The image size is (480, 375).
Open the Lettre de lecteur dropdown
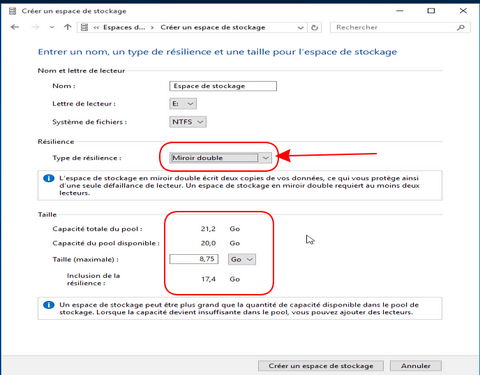(183, 104)
